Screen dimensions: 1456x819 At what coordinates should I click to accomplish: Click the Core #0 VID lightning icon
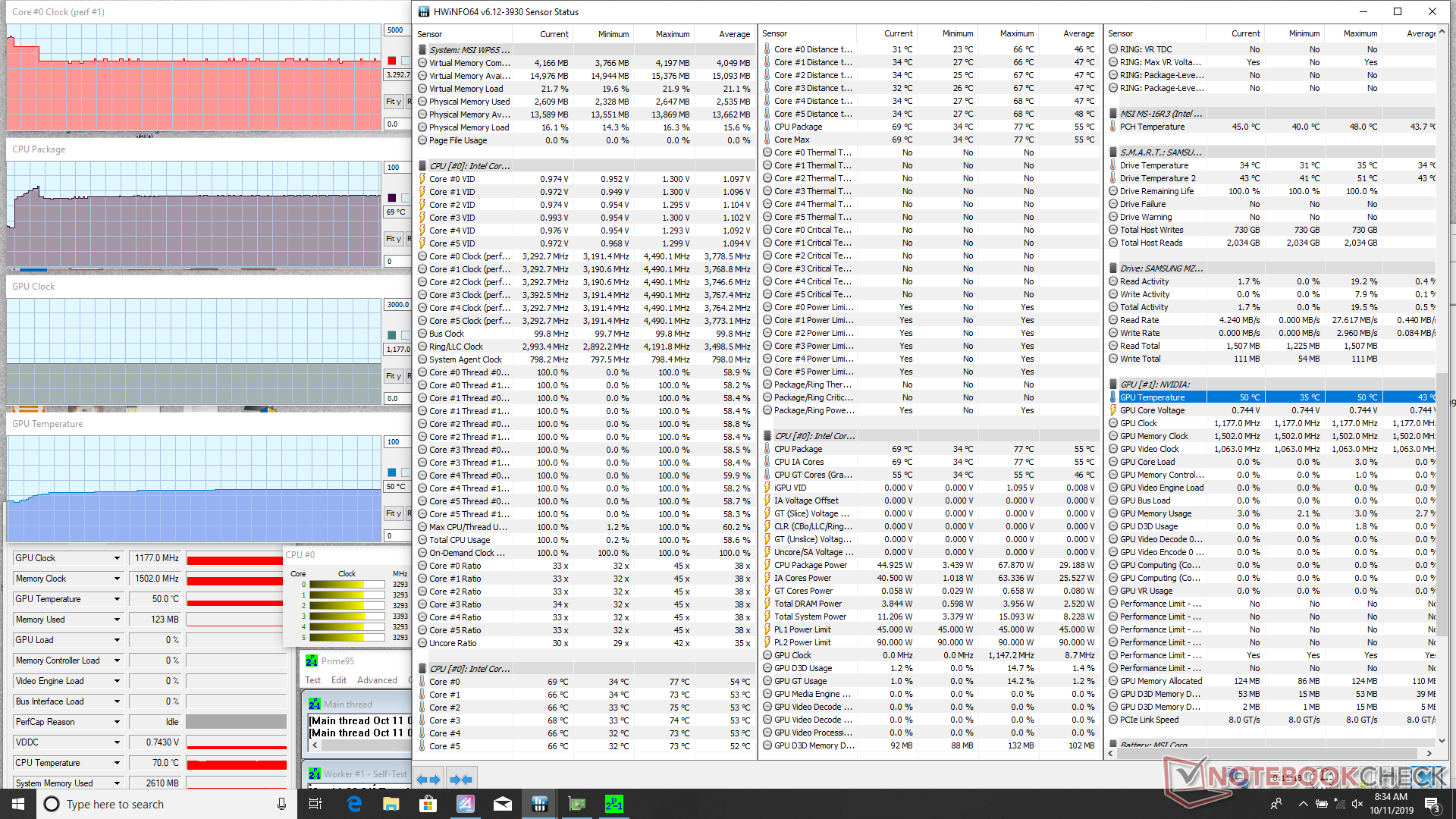pos(422,179)
